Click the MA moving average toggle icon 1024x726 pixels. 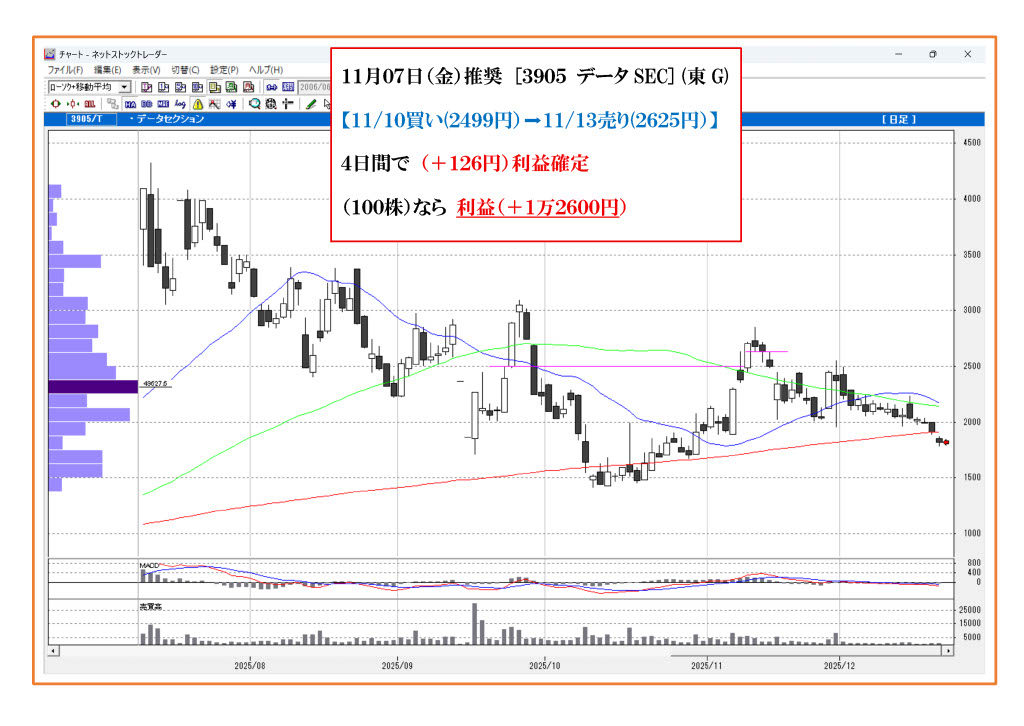(x=130, y=103)
